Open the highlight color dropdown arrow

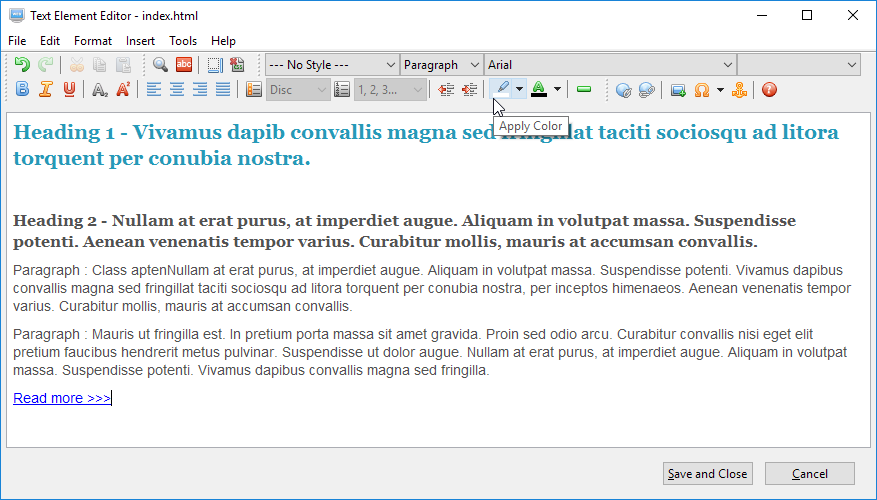pos(520,89)
